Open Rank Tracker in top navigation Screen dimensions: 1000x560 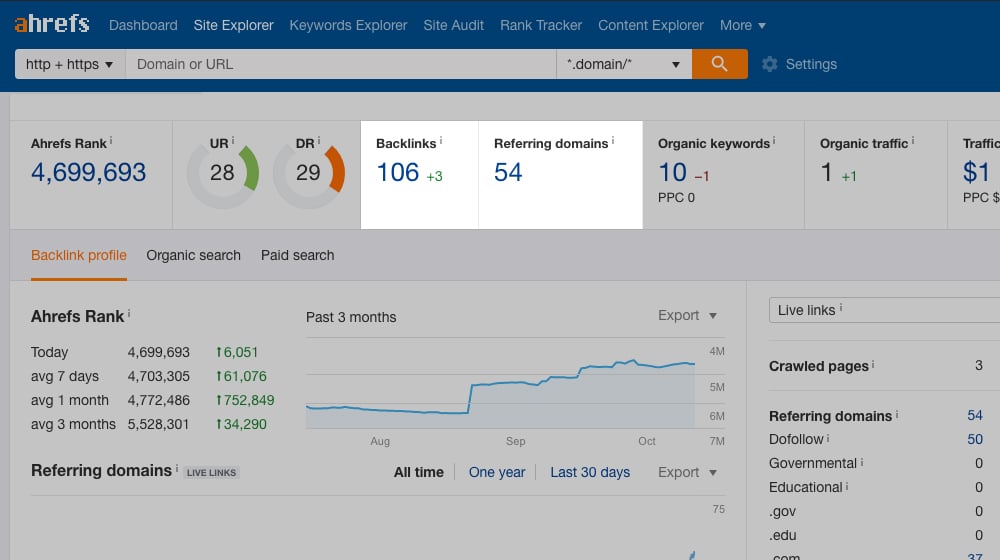[x=541, y=26]
